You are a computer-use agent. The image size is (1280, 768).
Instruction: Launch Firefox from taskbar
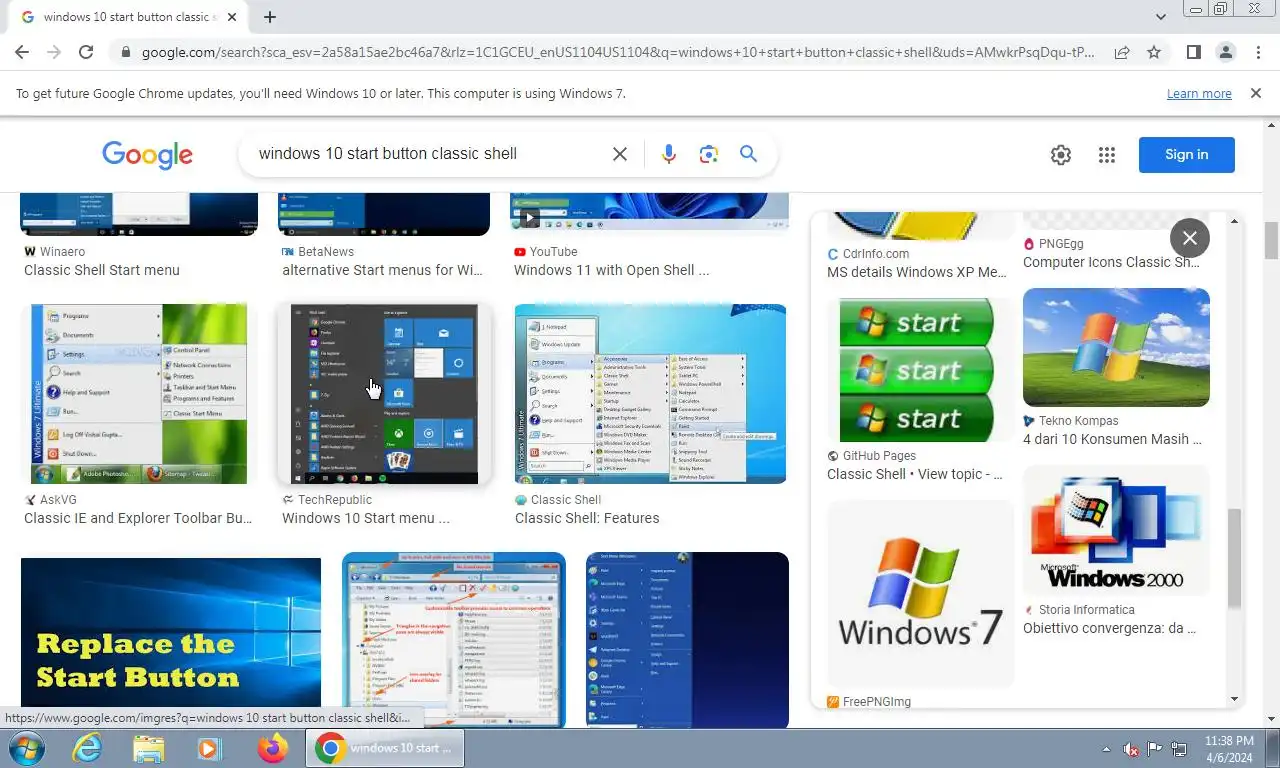(x=272, y=748)
